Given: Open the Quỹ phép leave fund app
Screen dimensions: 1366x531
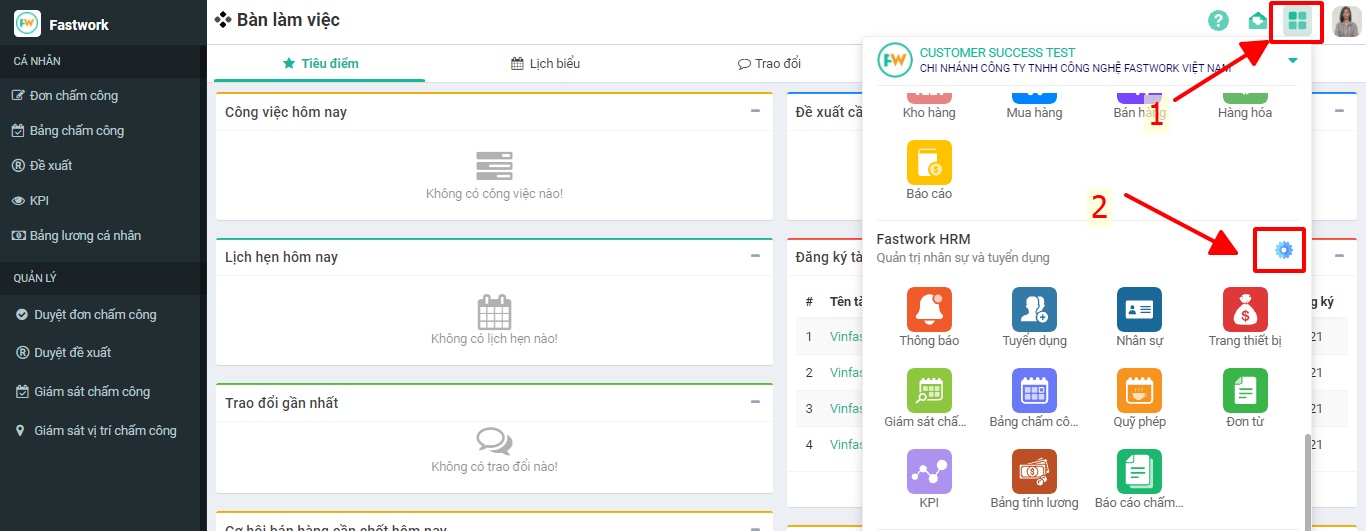Looking at the screenshot, I should point(1139,391).
